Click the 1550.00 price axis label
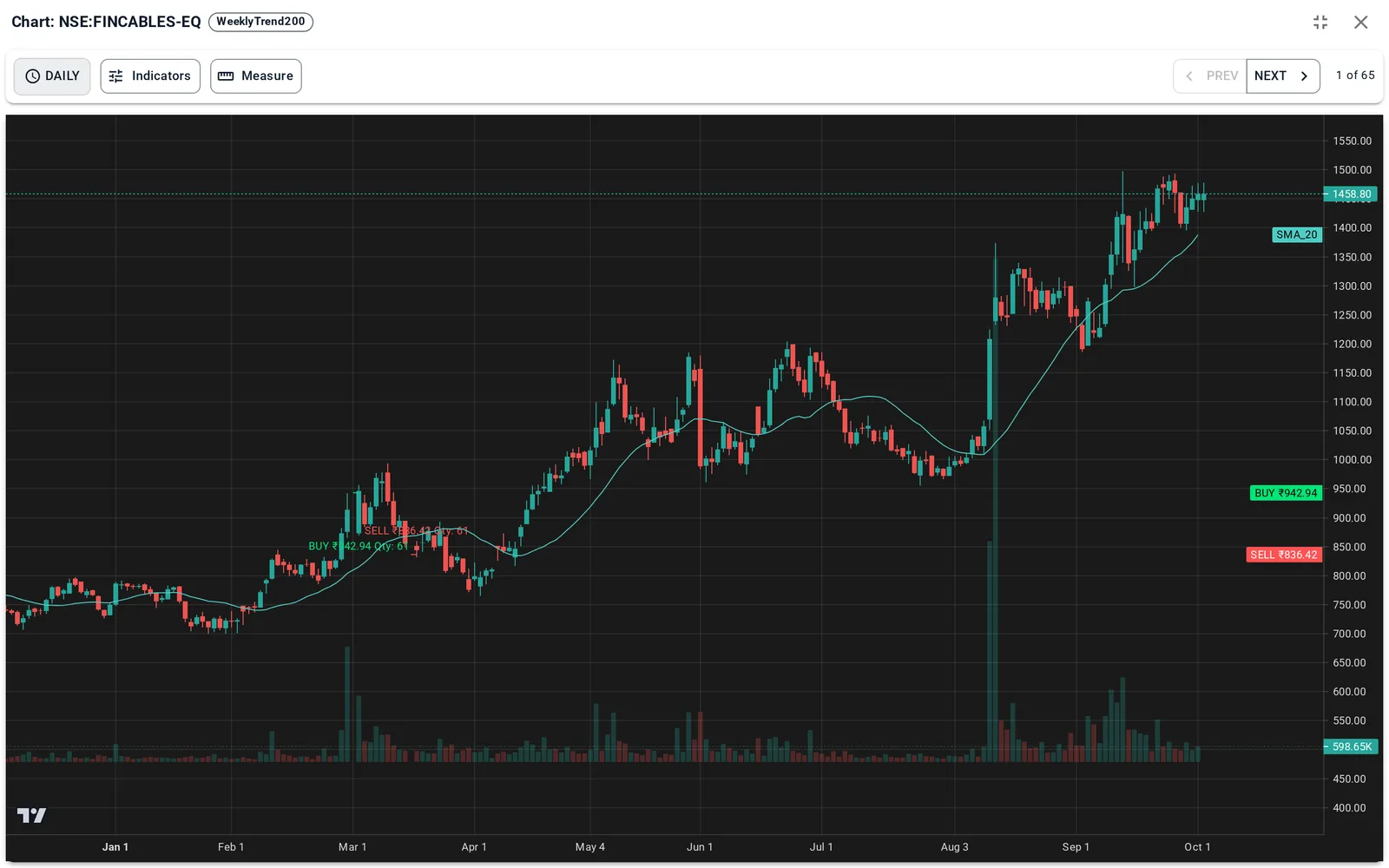This screenshot has width=1389, height=868. pyautogui.click(x=1353, y=141)
